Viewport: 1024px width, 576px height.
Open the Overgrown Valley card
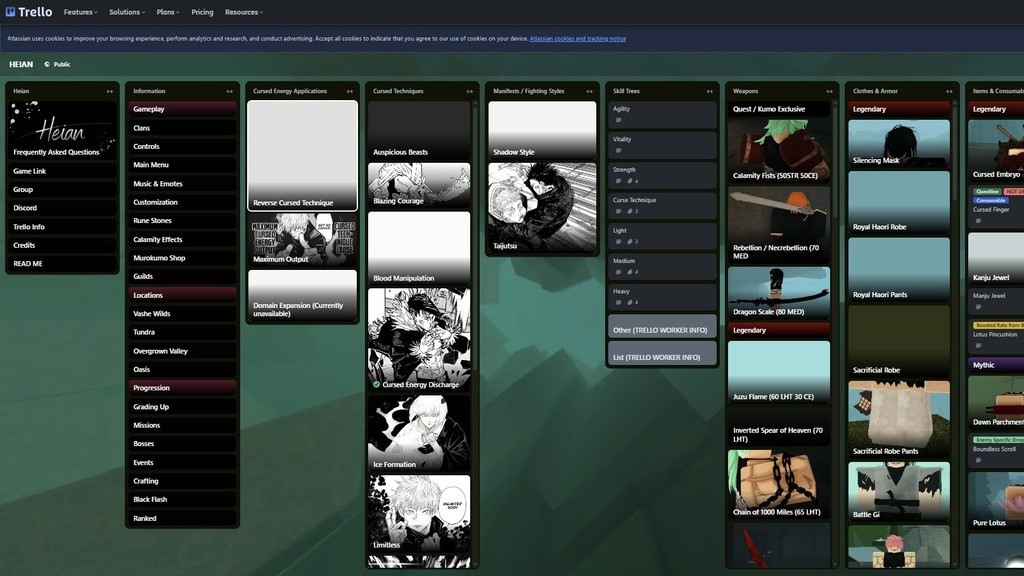(x=182, y=351)
